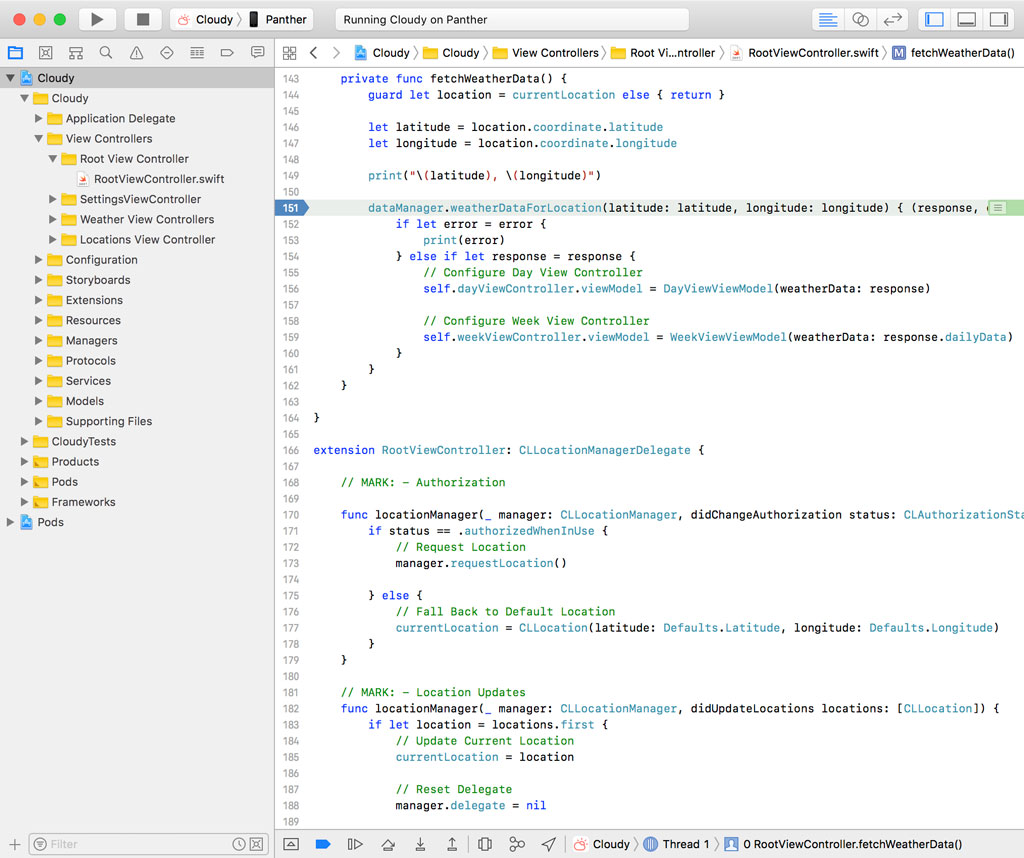The width and height of the screenshot is (1024, 858).
Task: Expand the Pods project in the sidebar
Action: [x=8, y=522]
